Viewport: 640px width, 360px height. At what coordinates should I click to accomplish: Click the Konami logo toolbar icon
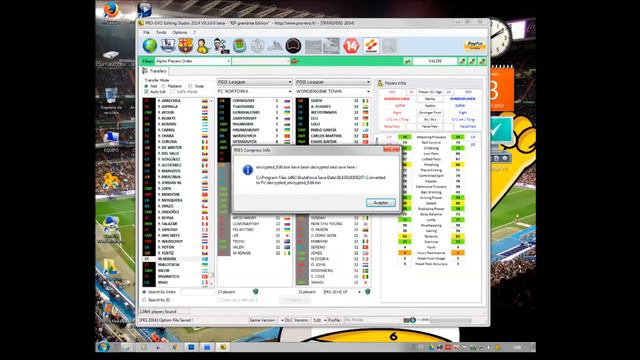(371, 46)
